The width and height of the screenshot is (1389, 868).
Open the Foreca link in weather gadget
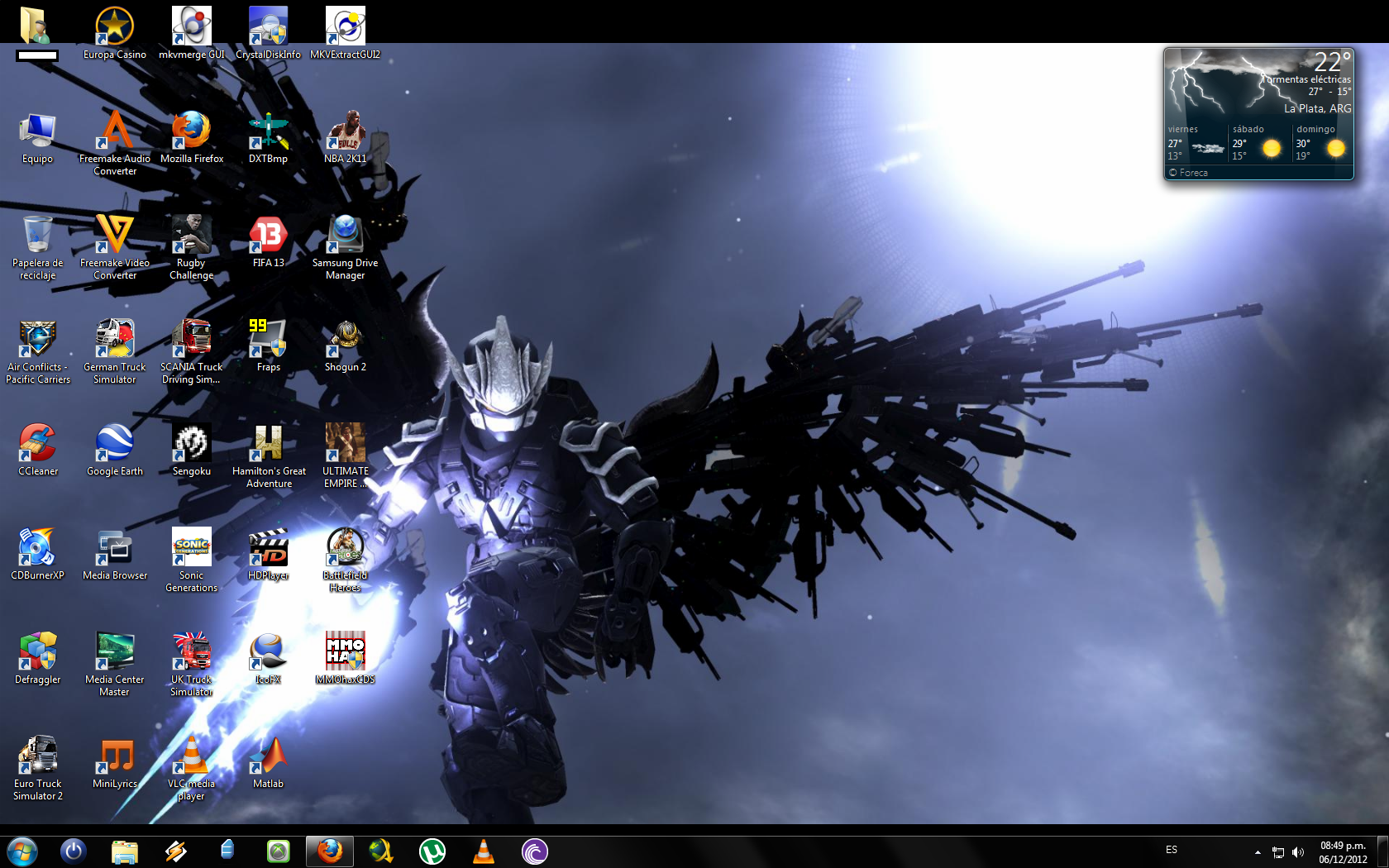tap(1188, 173)
